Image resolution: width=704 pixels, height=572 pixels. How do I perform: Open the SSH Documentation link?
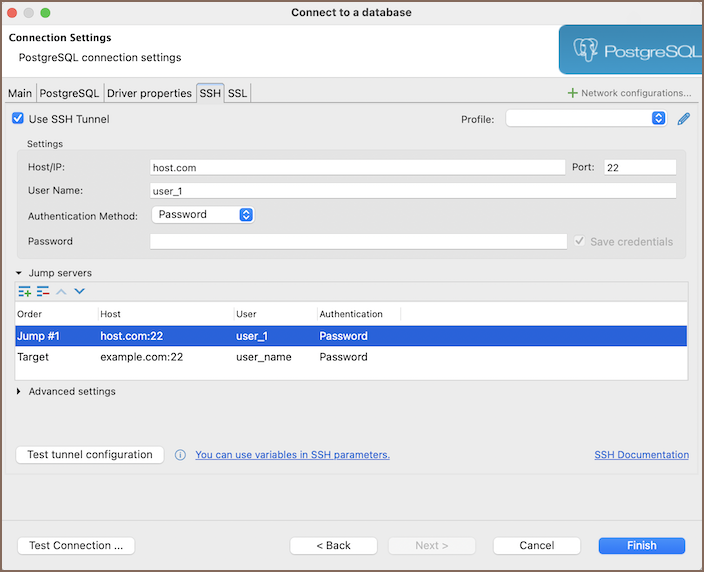tap(641, 455)
